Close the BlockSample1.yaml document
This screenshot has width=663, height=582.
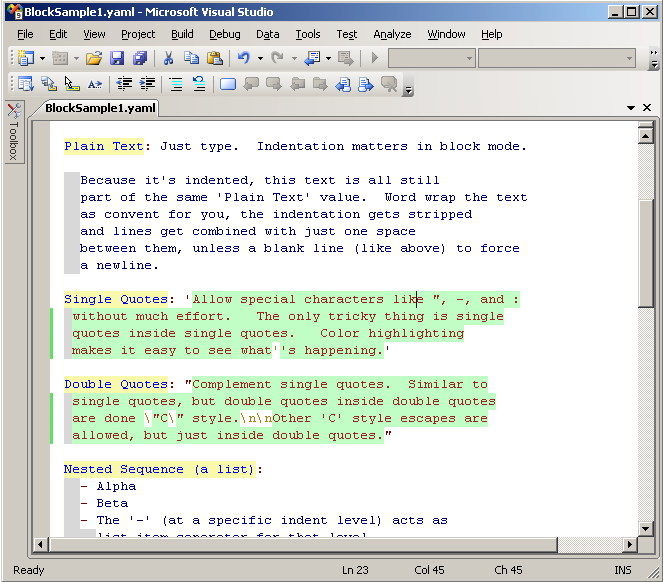coord(647,108)
